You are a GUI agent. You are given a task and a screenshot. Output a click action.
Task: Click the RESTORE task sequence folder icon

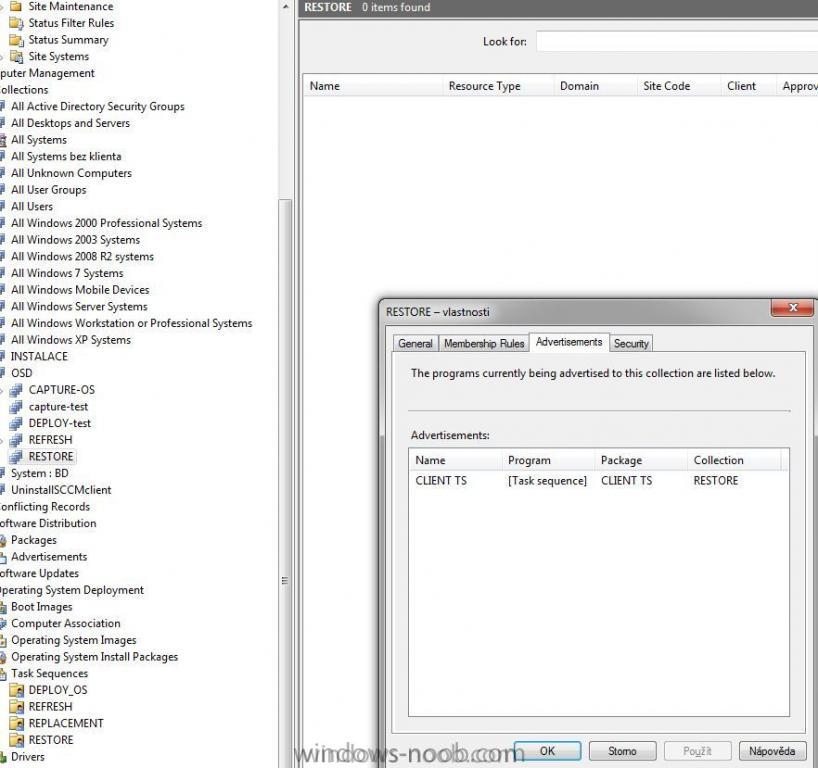point(16,740)
